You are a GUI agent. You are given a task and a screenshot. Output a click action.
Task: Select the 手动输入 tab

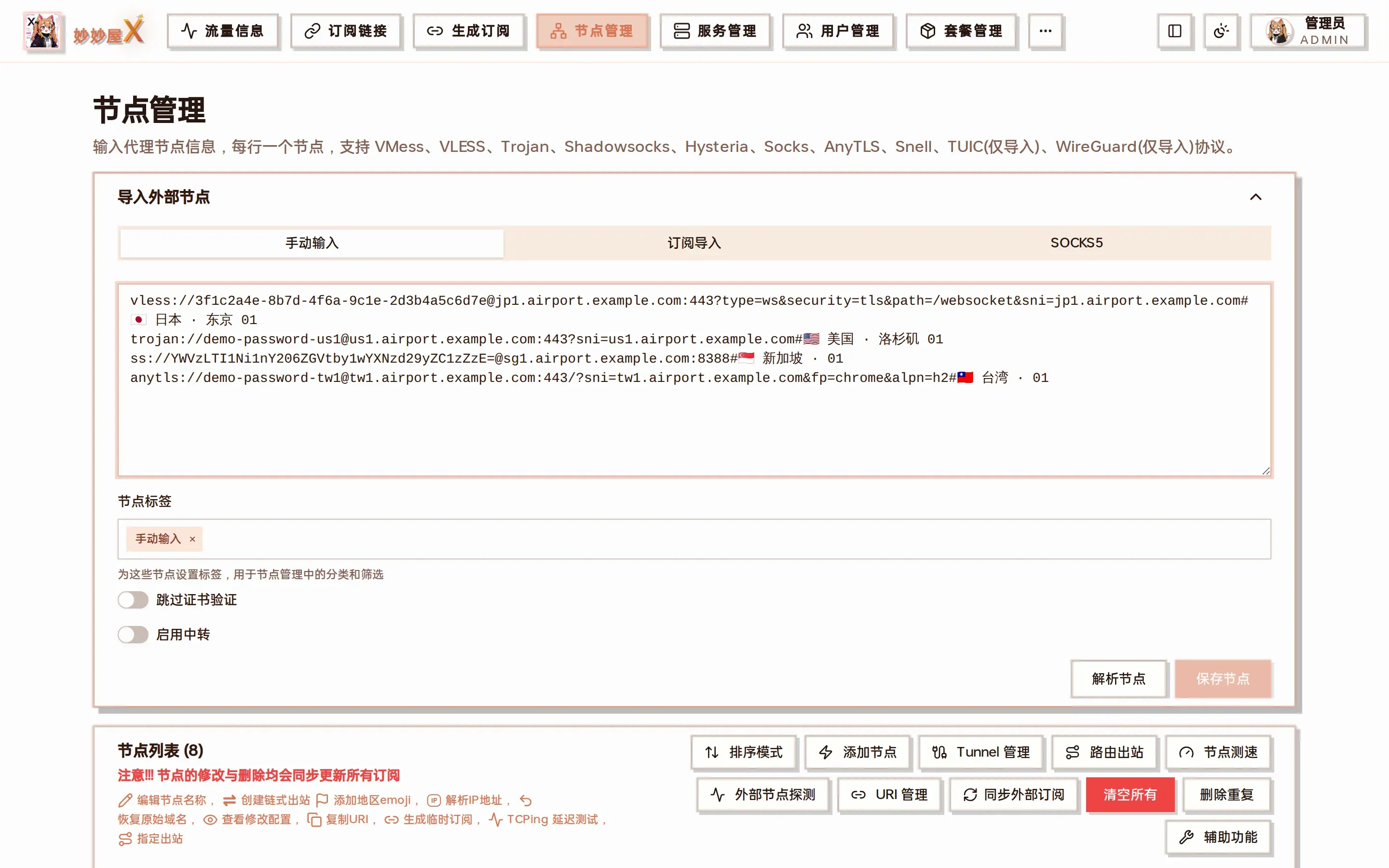coord(312,243)
